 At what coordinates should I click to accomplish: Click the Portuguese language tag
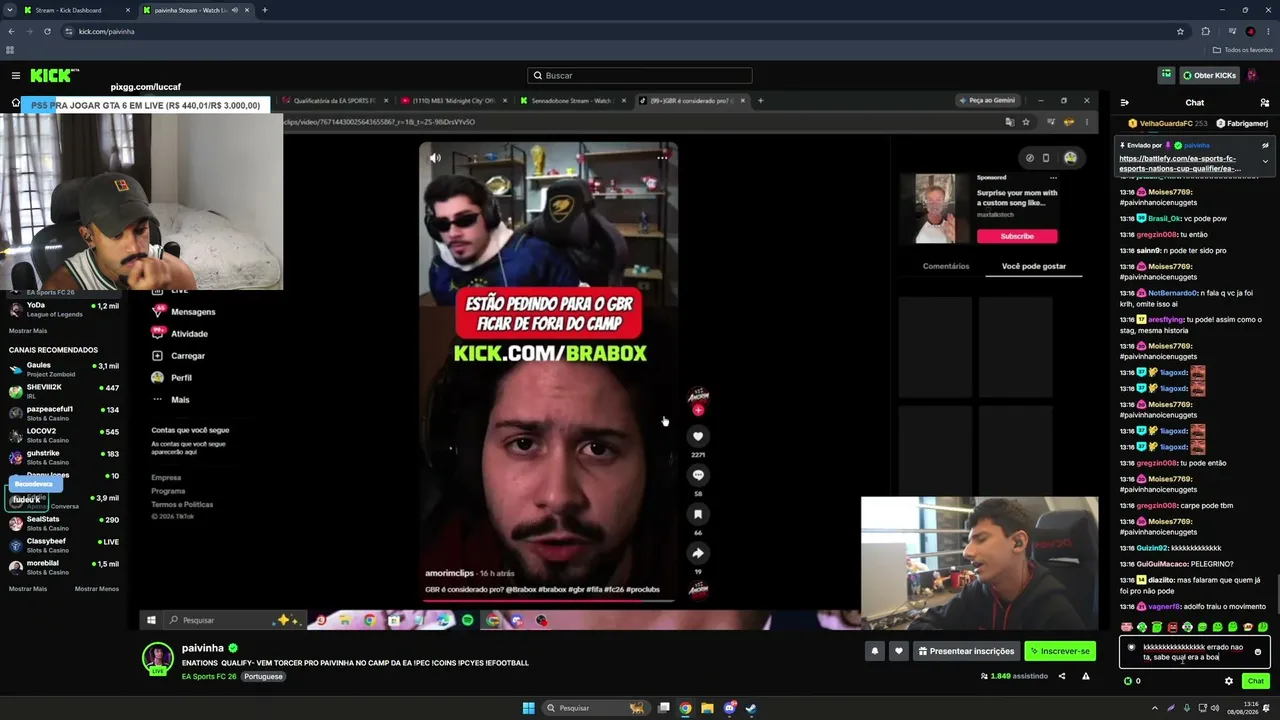(x=263, y=676)
